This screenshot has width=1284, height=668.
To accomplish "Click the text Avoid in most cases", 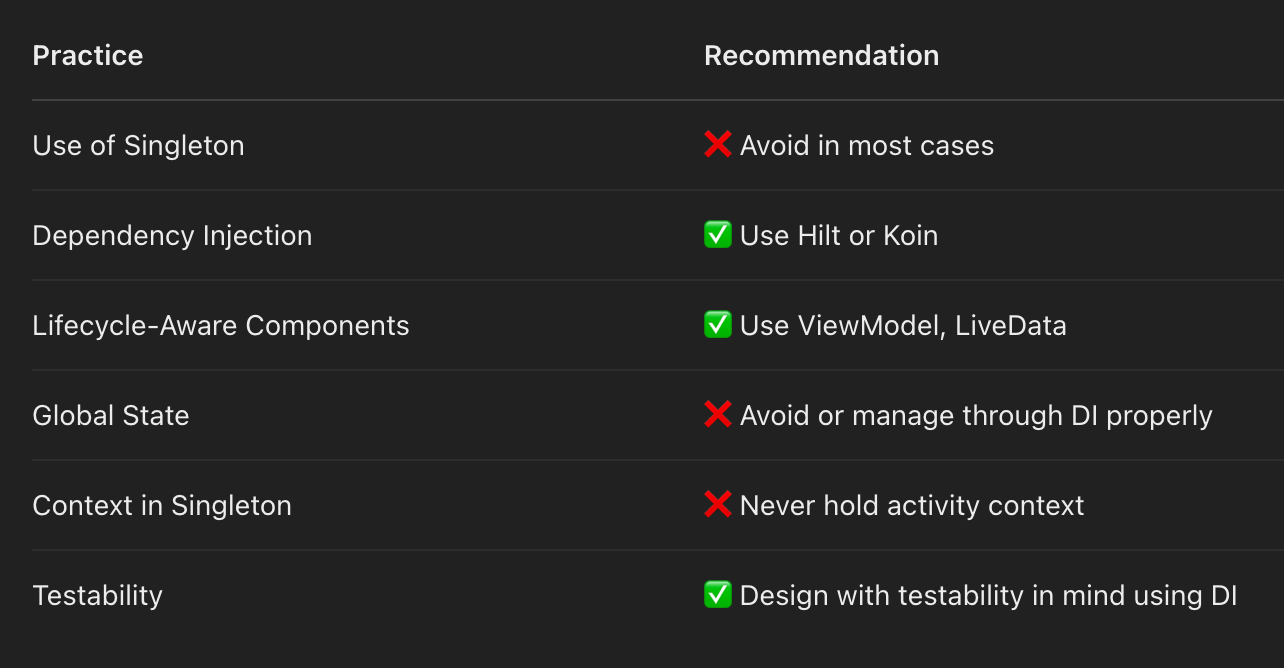I will [867, 146].
